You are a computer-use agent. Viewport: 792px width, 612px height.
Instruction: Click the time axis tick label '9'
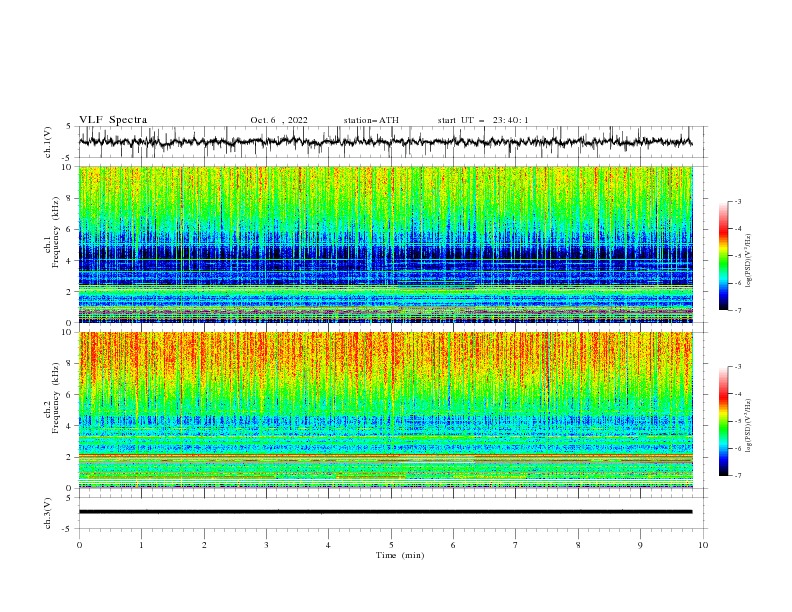tap(640, 545)
